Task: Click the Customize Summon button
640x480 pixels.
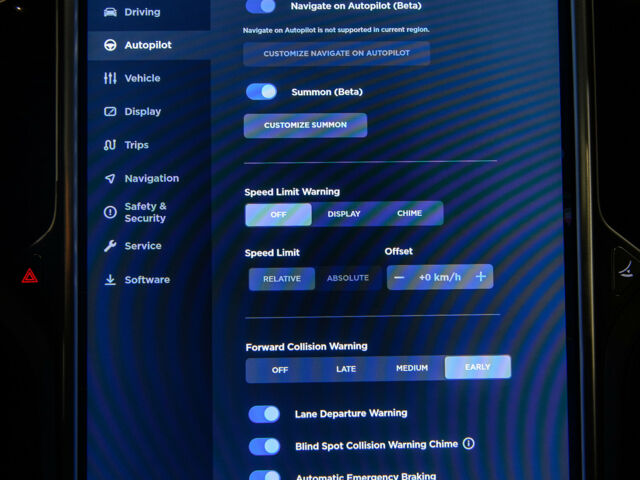Action: pos(305,125)
